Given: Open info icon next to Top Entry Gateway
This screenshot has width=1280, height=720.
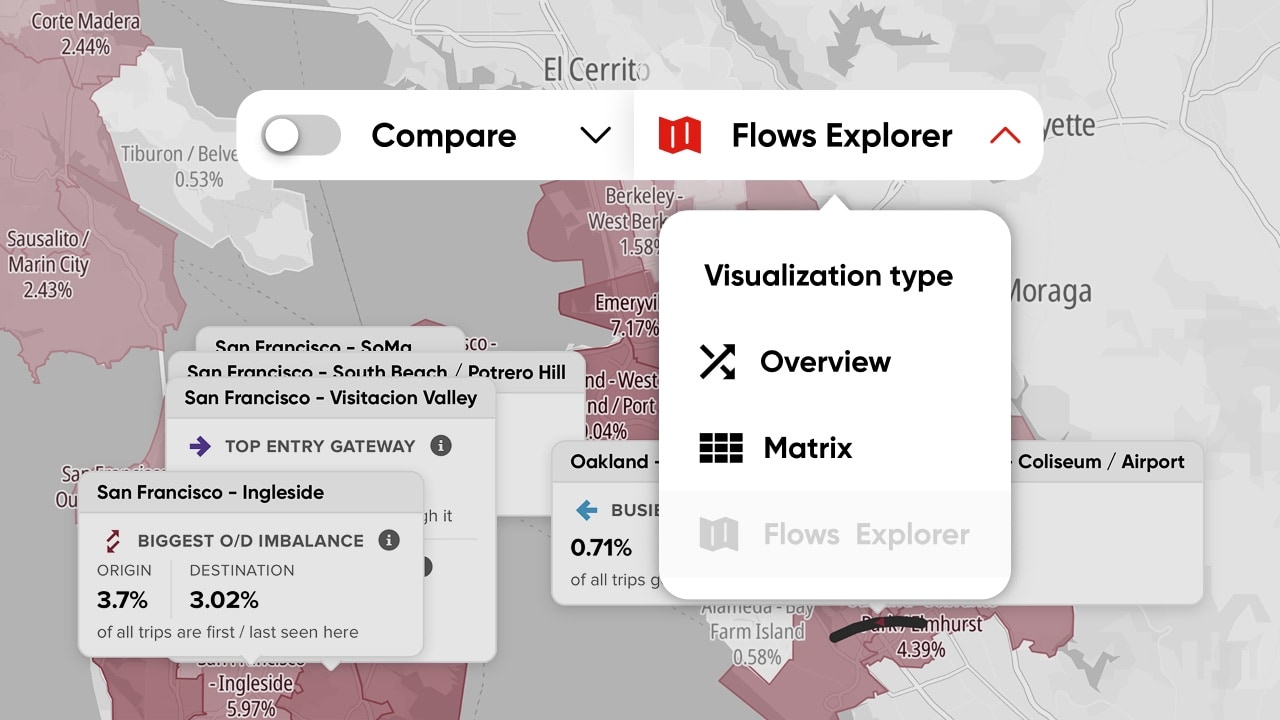Looking at the screenshot, I should coord(440,445).
